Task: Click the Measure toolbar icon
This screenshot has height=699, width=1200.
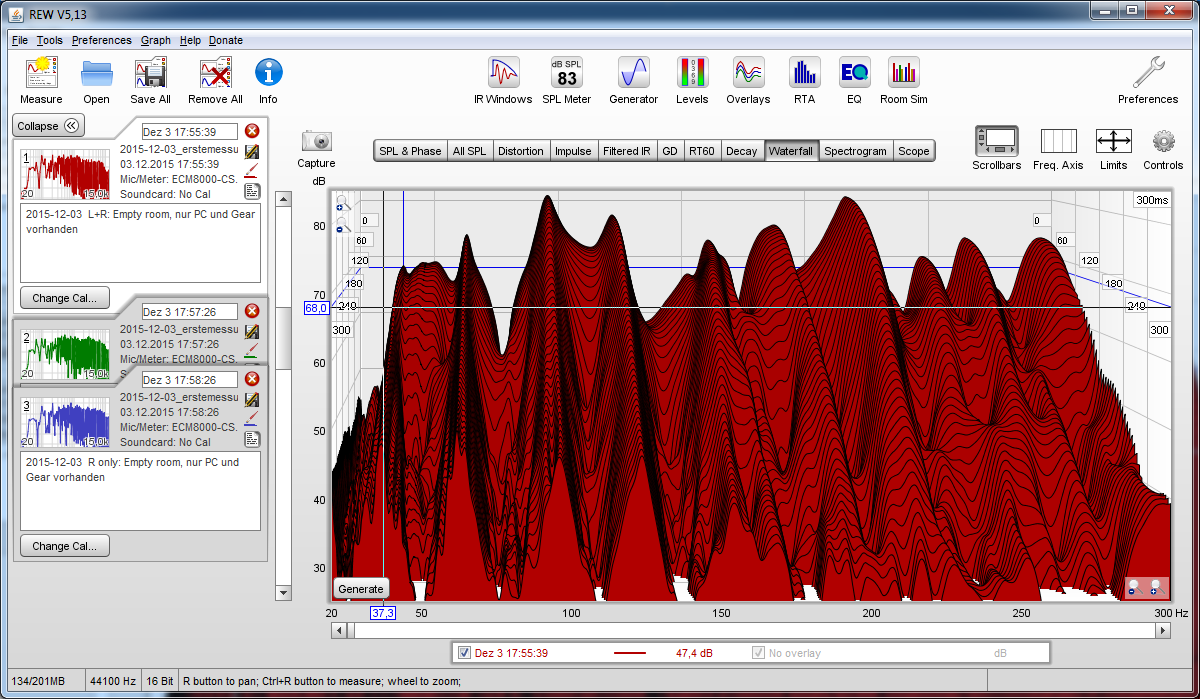Action: 41,73
